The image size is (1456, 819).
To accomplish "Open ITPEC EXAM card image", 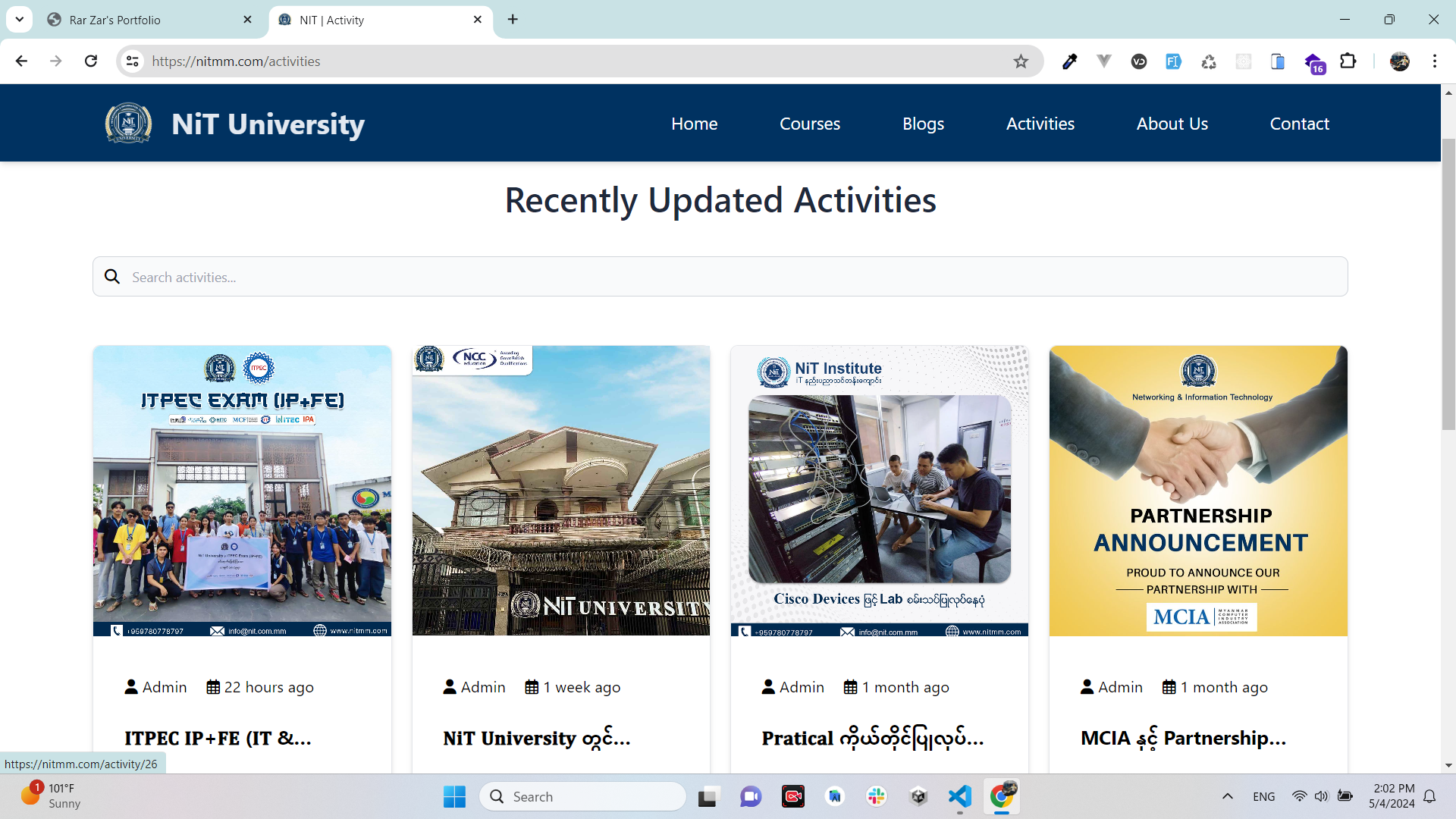I will coord(242,491).
